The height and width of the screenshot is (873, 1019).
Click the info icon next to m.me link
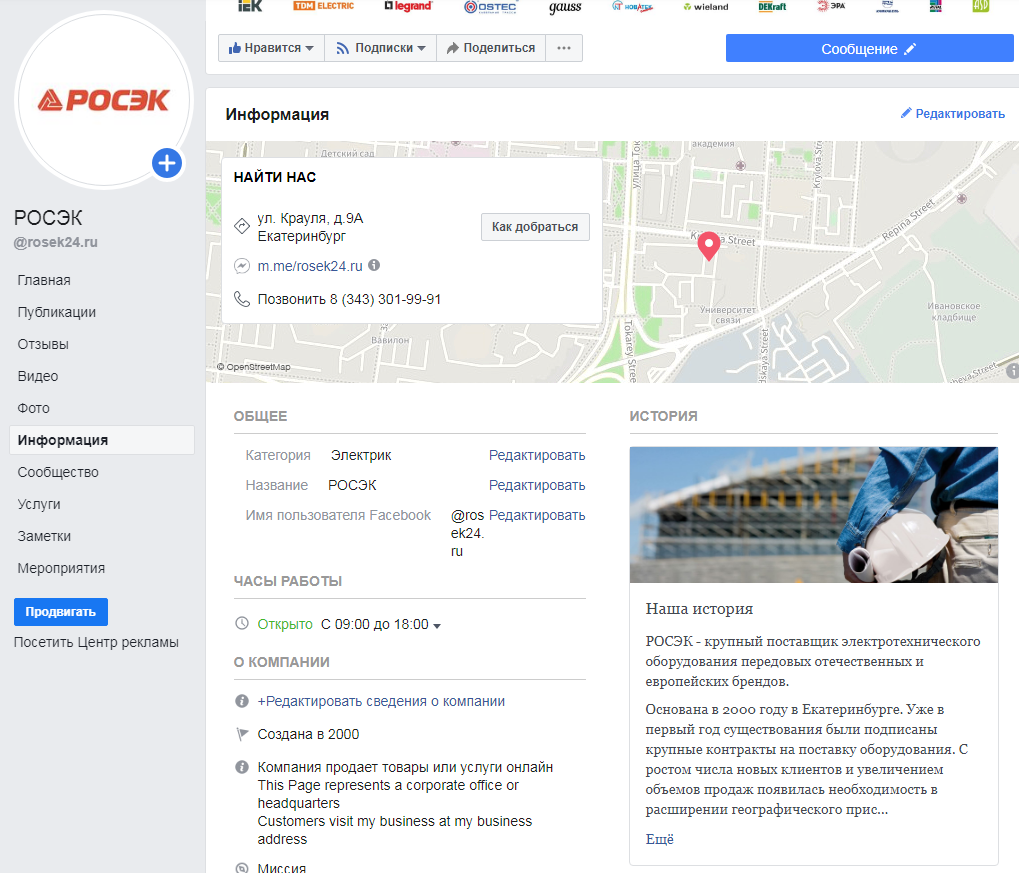[374, 265]
